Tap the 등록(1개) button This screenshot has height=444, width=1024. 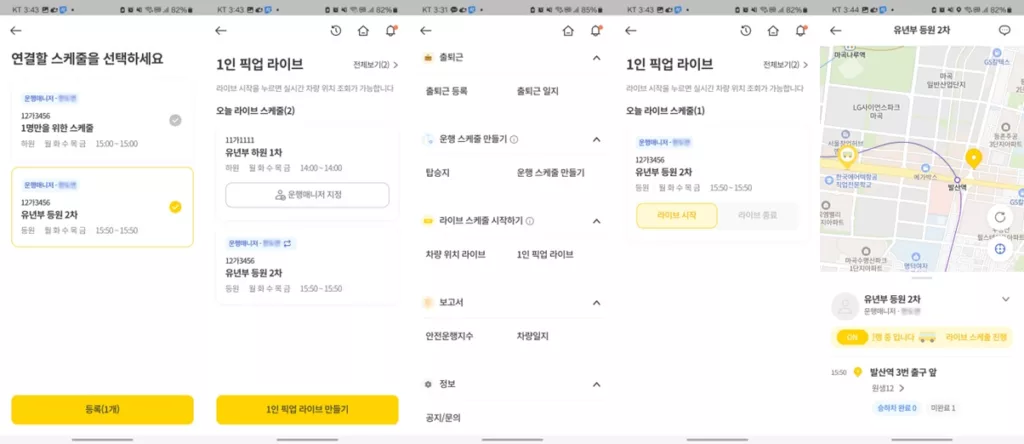(x=103, y=409)
